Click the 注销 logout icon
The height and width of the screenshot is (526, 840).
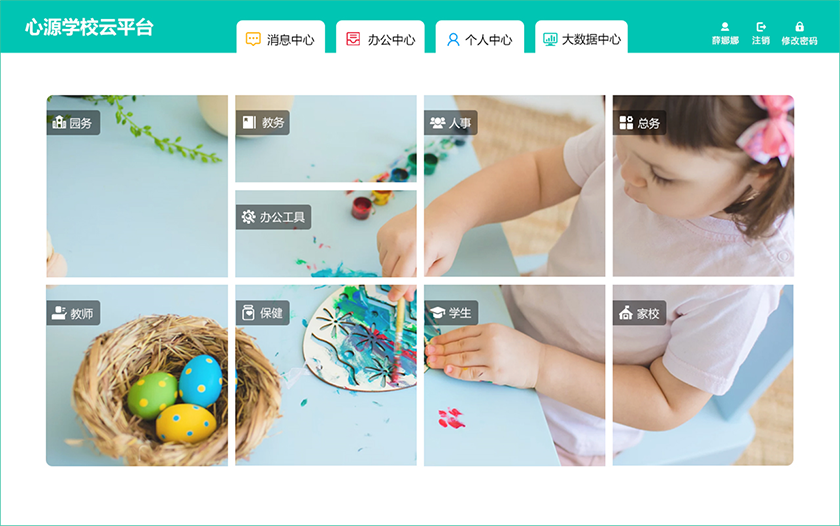tap(761, 26)
